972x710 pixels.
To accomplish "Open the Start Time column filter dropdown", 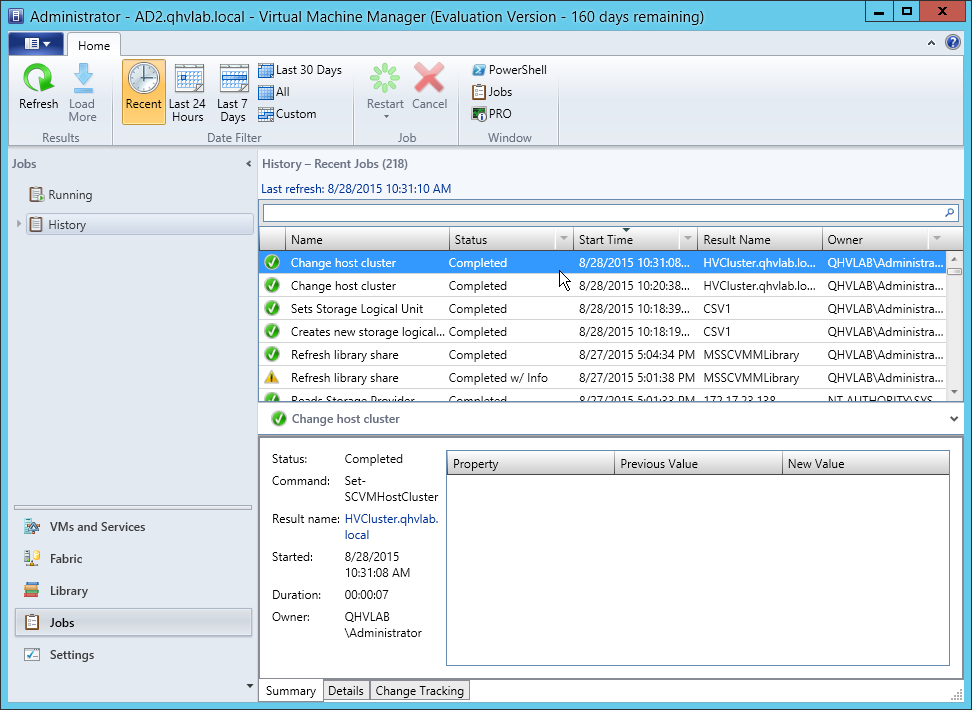I will pyautogui.click(x=687, y=239).
